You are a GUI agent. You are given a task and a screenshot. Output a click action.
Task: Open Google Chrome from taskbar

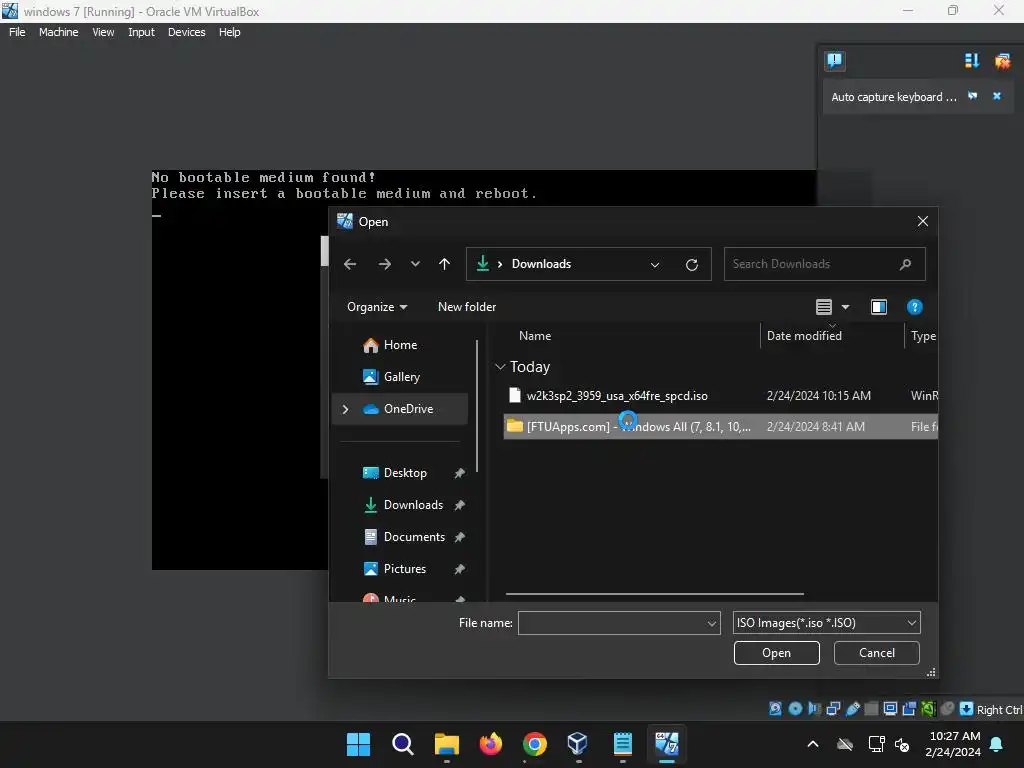click(534, 744)
